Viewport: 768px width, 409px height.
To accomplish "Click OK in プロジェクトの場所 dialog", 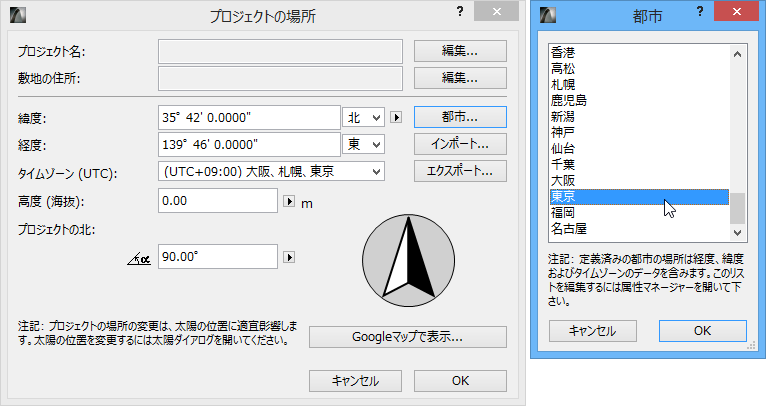I will [460, 381].
